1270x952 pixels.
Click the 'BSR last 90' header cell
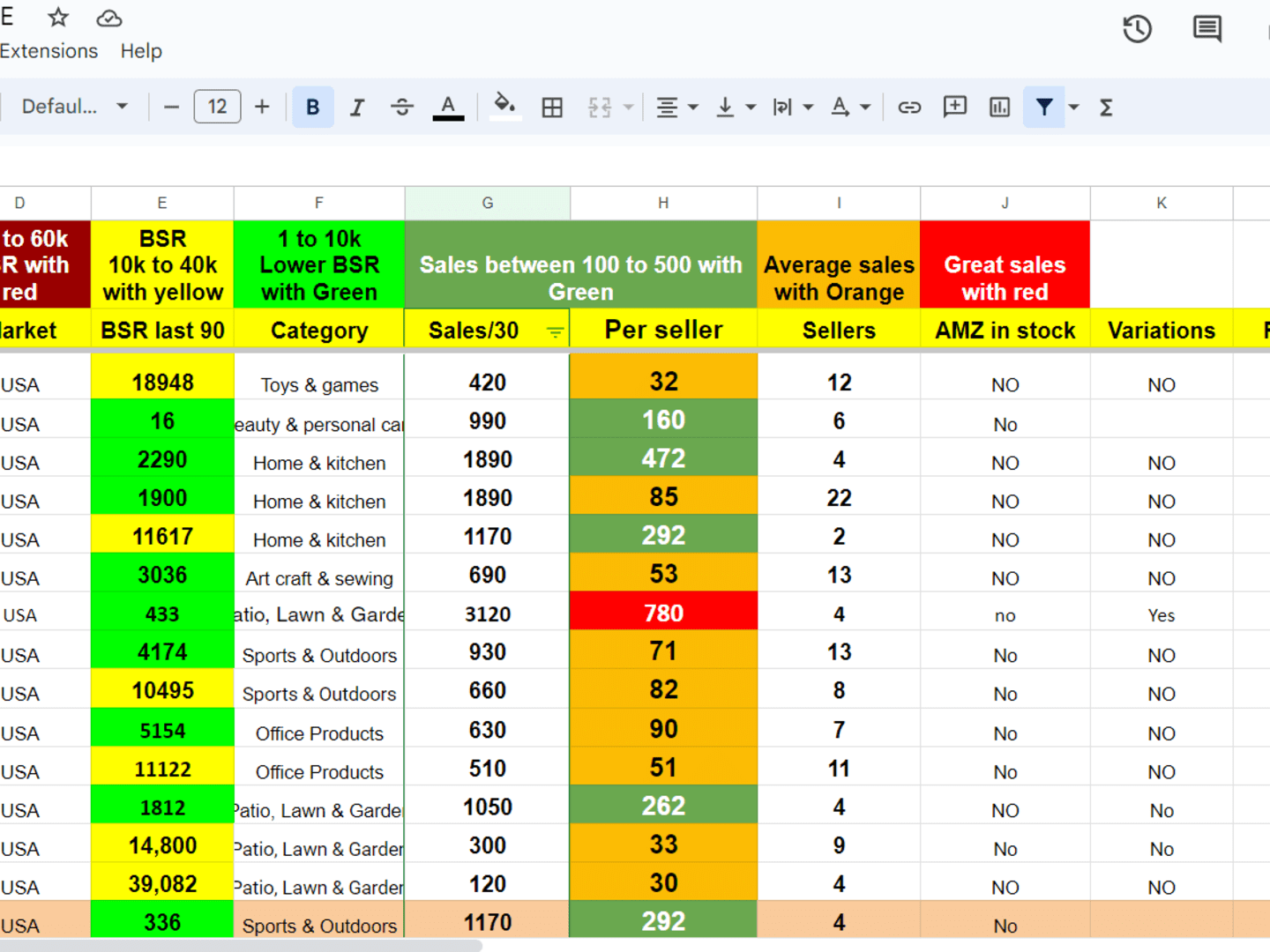(x=162, y=330)
